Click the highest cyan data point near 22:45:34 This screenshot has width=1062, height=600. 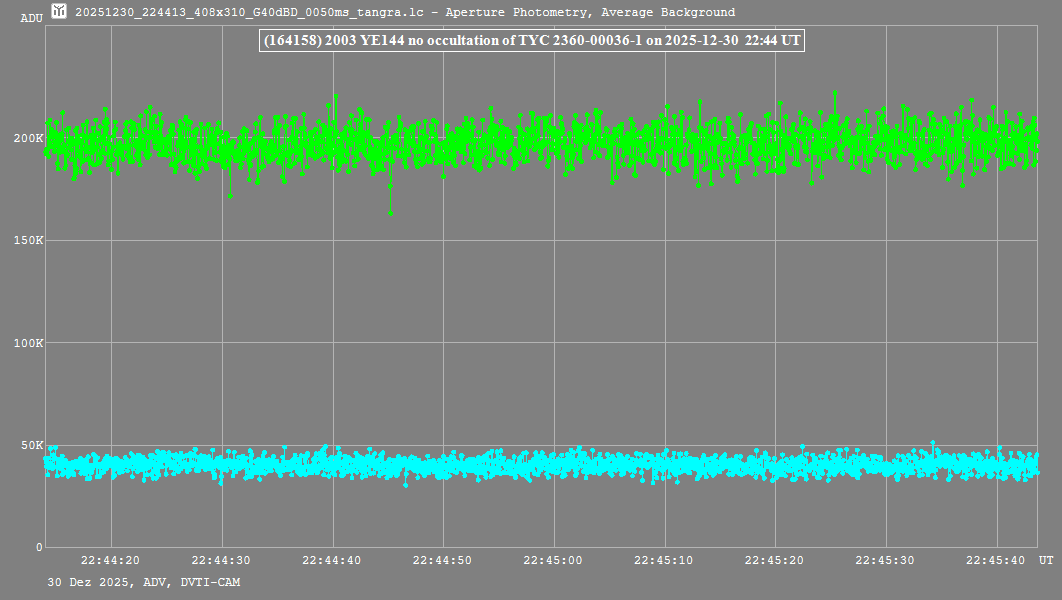click(x=933, y=442)
